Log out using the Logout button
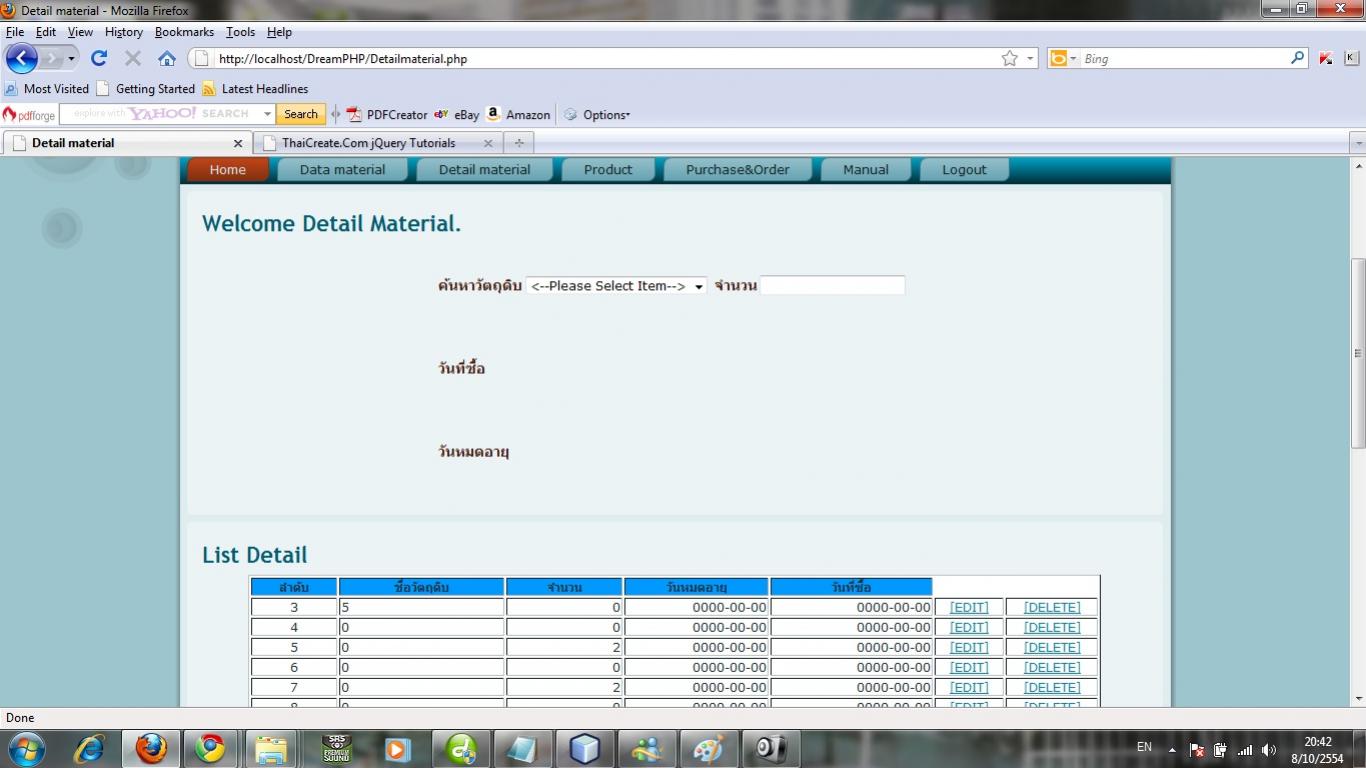Screen dimensions: 1366x768 point(964,170)
